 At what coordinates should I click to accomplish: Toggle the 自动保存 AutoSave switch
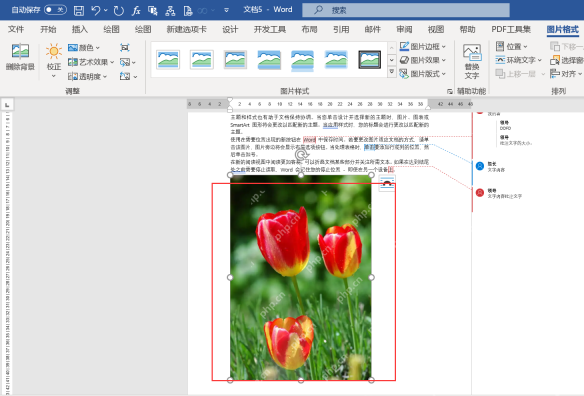pos(55,10)
